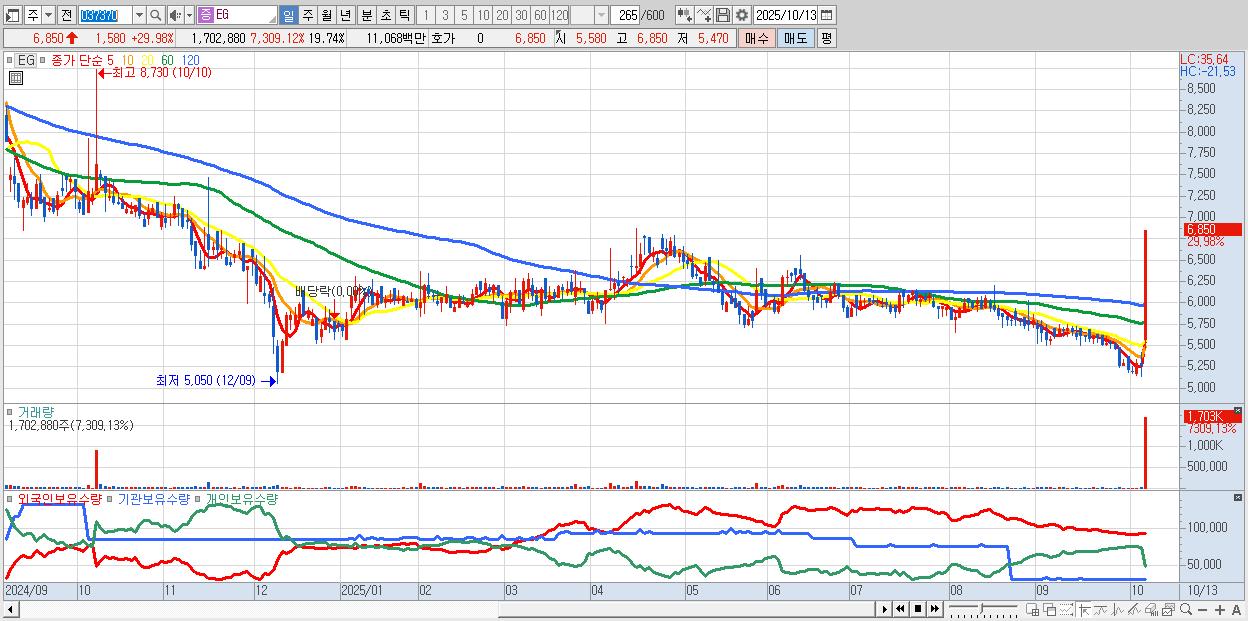The image size is (1248, 621).
Task: Click the 2025/10/13 date field
Action: click(785, 15)
